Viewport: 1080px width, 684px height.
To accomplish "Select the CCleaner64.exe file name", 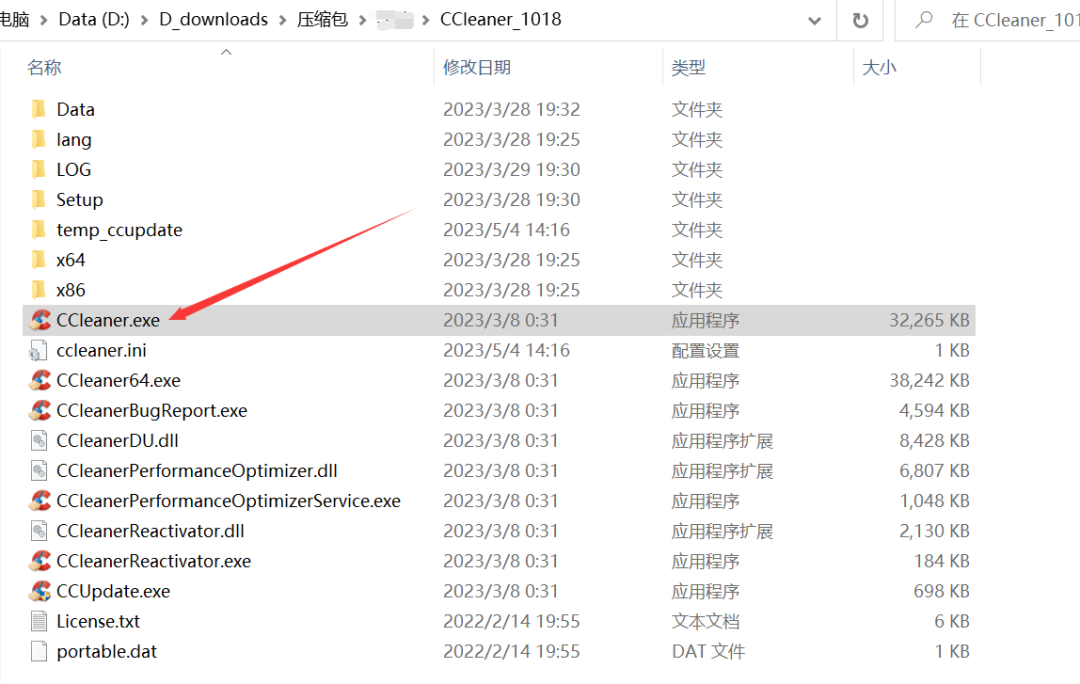I will (x=118, y=380).
